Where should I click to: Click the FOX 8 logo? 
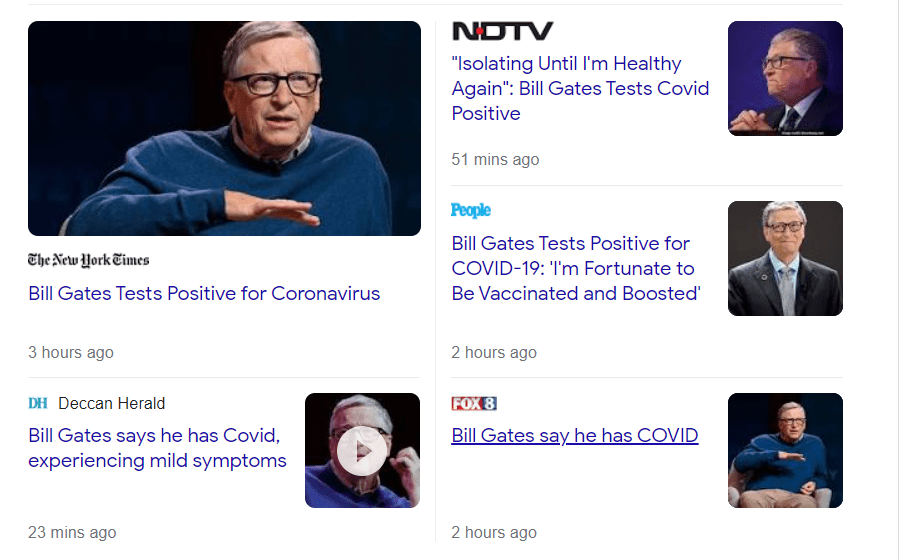tap(474, 403)
